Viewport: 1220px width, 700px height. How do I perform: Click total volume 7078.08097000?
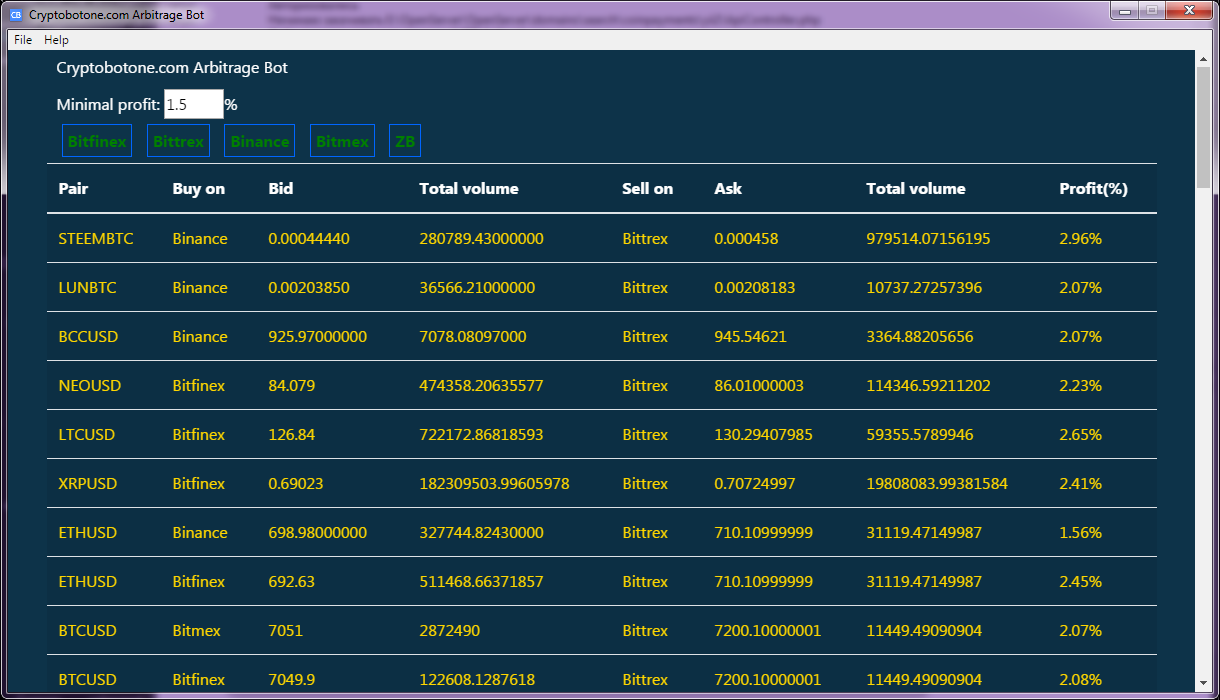tap(473, 337)
